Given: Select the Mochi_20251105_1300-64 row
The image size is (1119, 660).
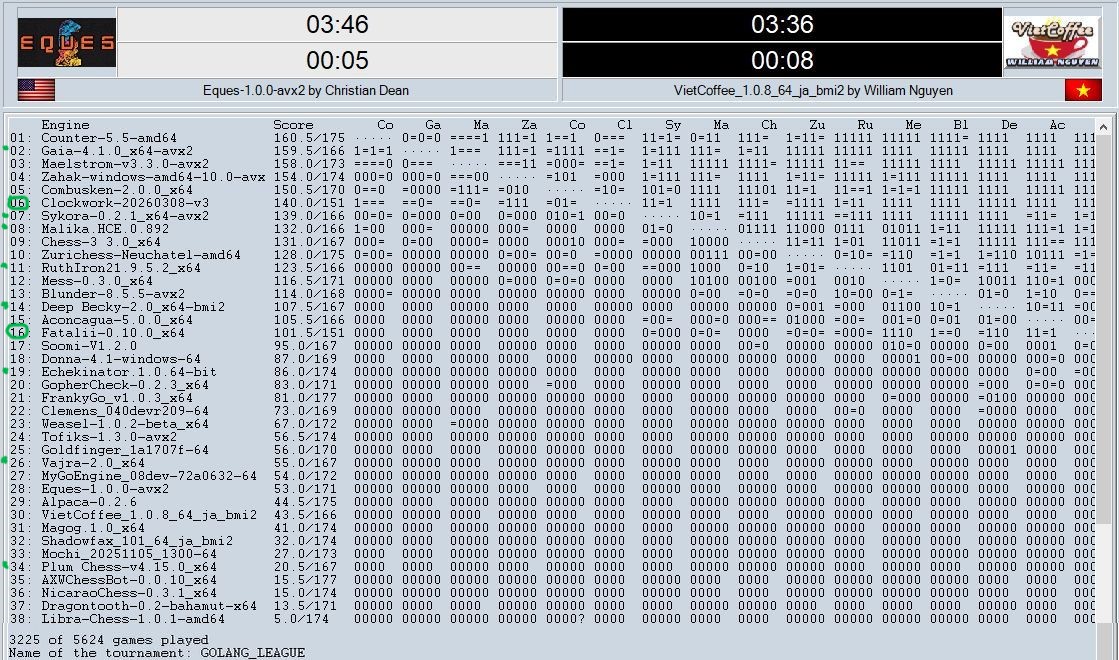Looking at the screenshot, I should point(551,554).
